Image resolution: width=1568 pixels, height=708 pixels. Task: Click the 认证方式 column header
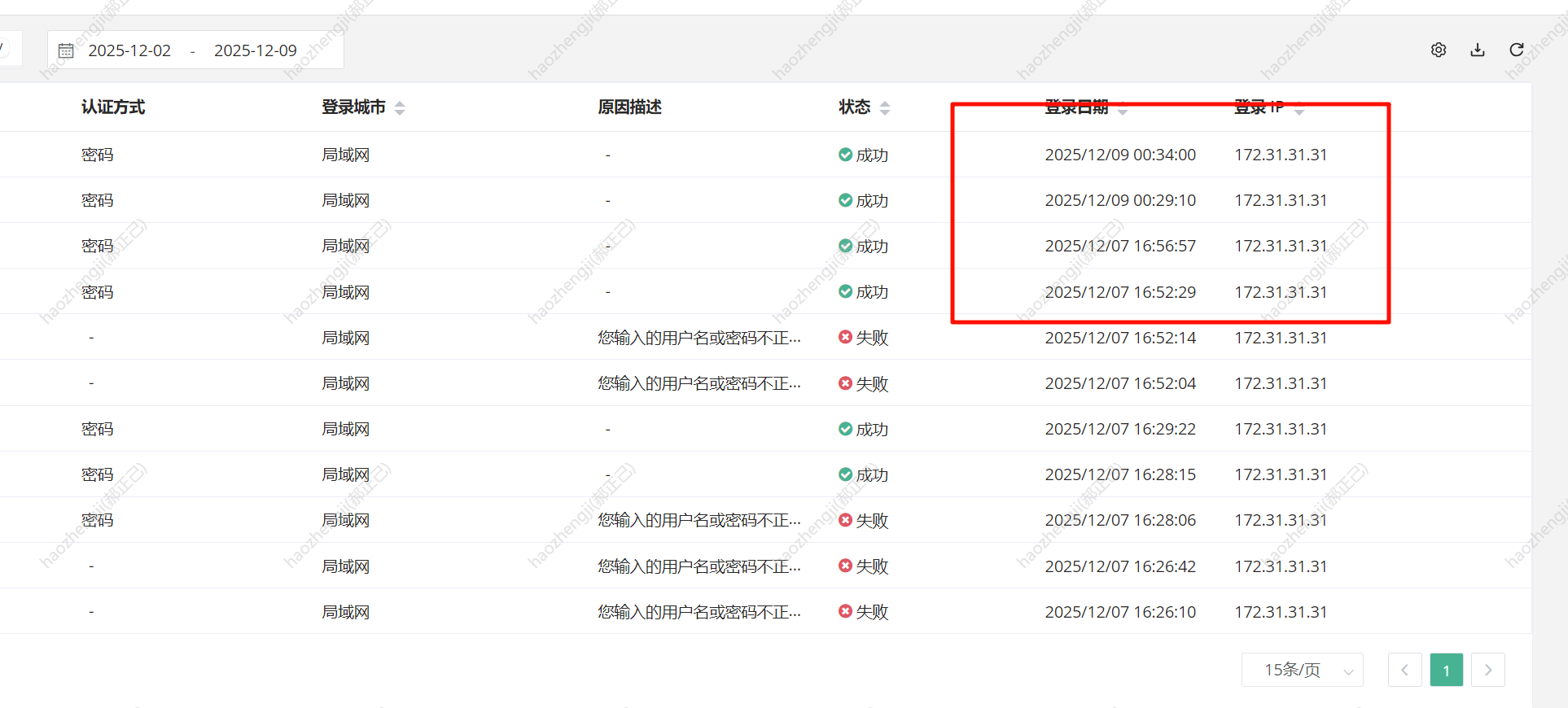click(113, 107)
